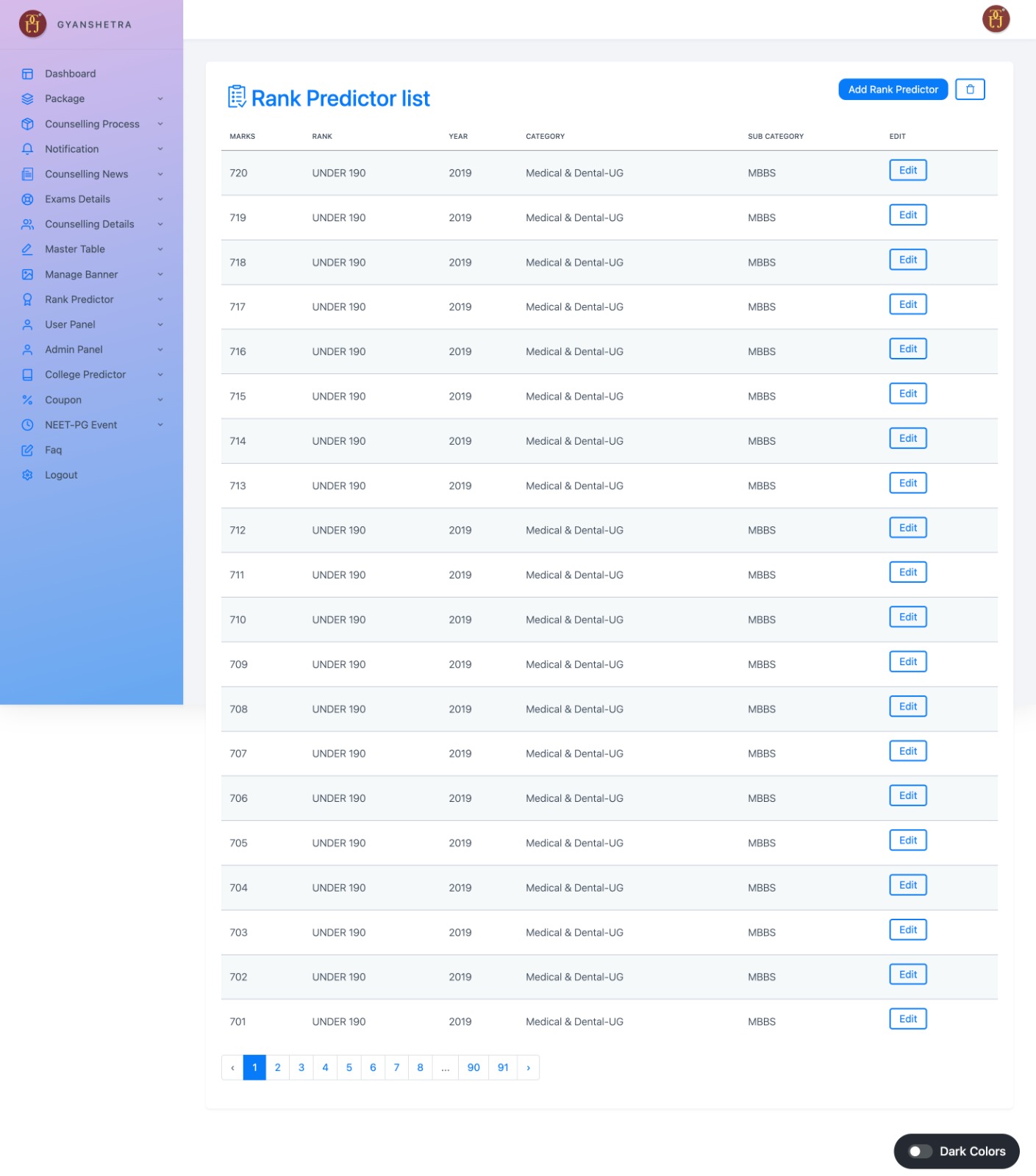The image size is (1036, 1176).
Task: Click the Counselling News document icon
Action: (27, 174)
